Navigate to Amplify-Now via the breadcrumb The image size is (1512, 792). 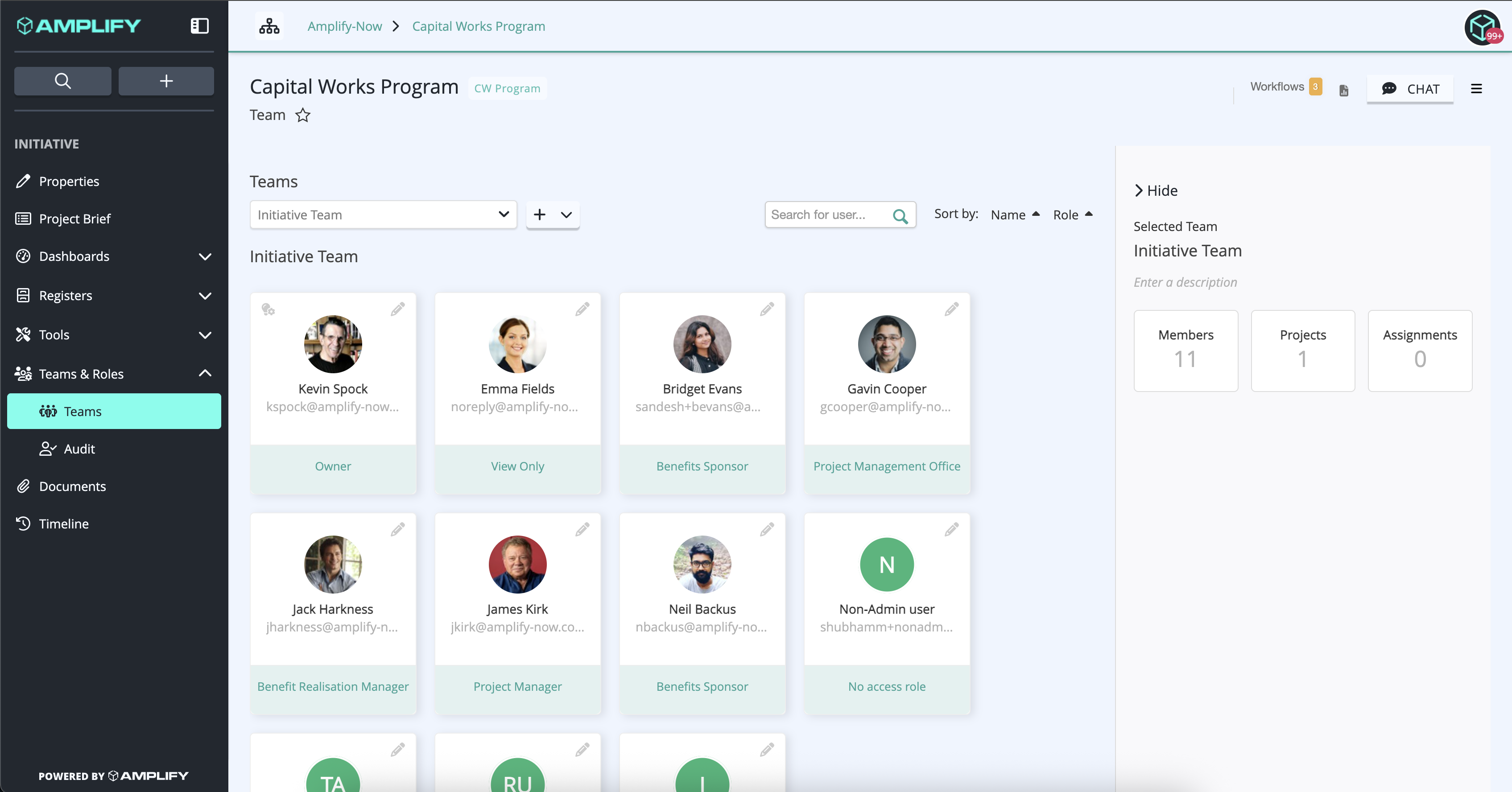344,26
